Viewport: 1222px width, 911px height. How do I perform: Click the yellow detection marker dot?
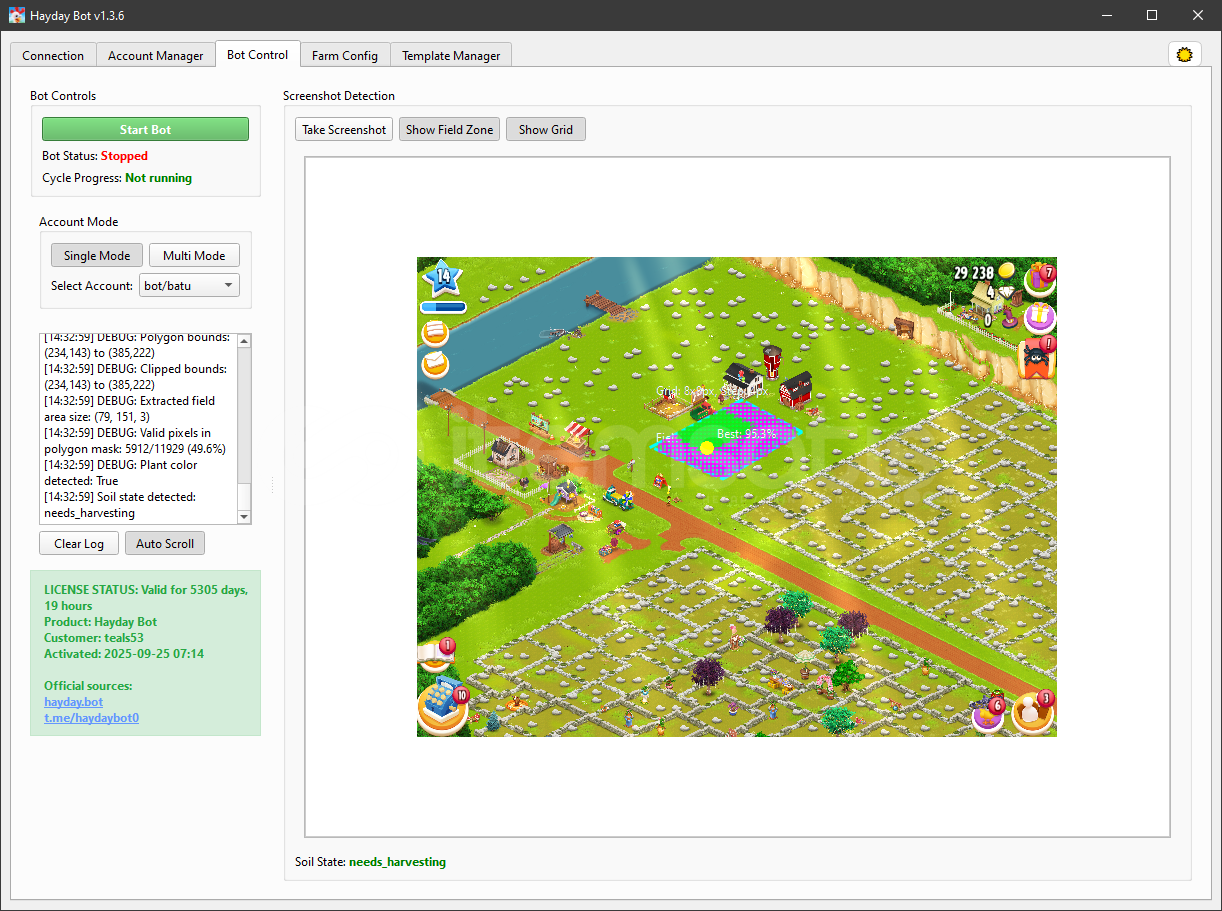707,447
